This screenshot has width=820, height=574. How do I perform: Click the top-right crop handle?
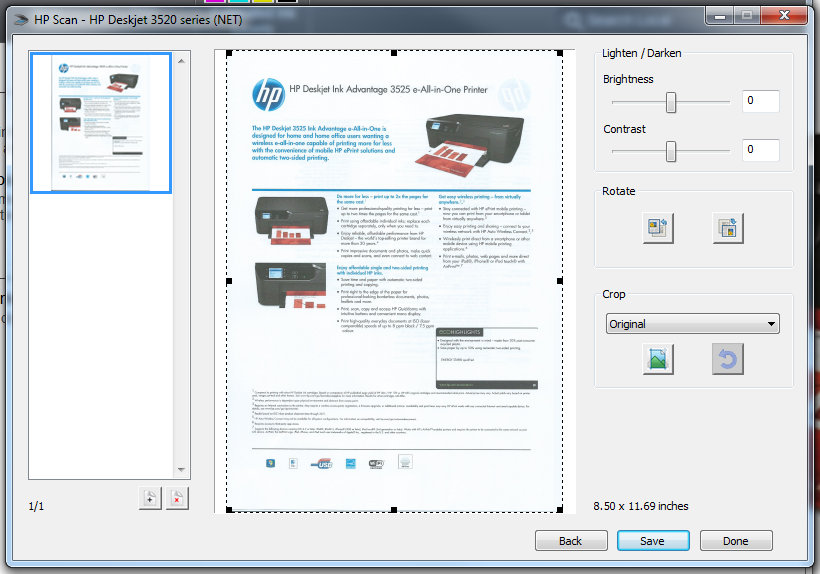coord(560,53)
